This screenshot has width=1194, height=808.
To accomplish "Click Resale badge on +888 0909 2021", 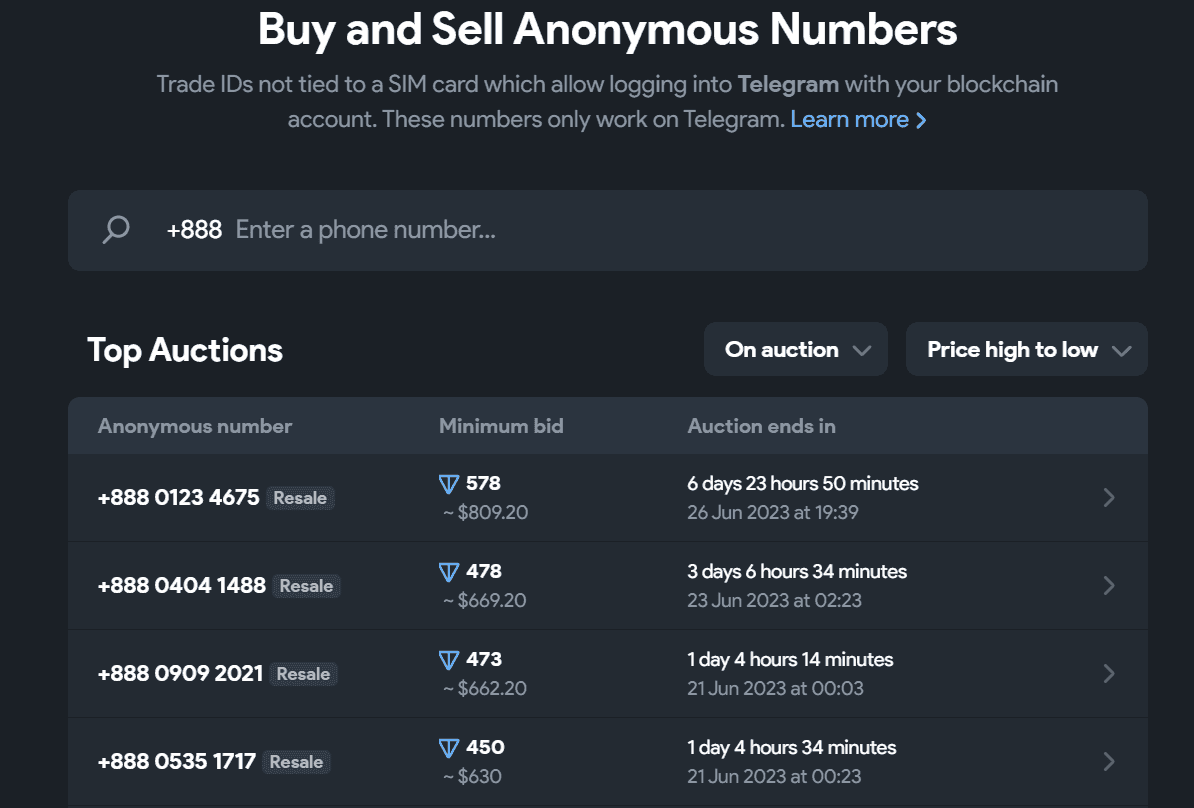I will pos(303,674).
